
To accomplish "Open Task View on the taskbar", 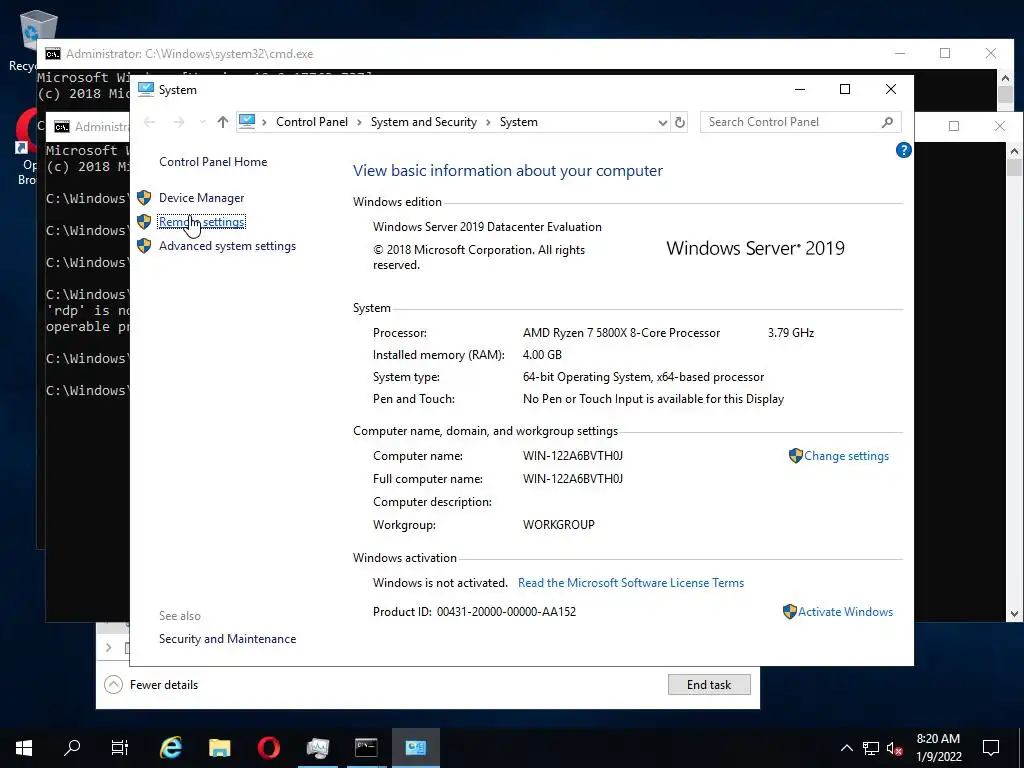I will [x=120, y=748].
